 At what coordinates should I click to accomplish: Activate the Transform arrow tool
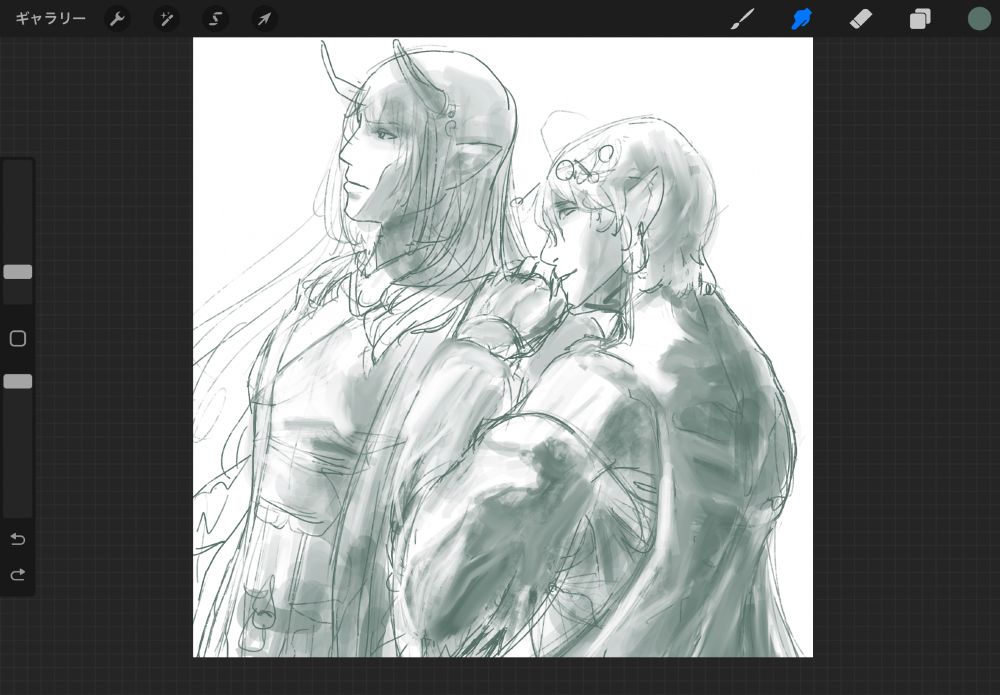pyautogui.click(x=264, y=19)
